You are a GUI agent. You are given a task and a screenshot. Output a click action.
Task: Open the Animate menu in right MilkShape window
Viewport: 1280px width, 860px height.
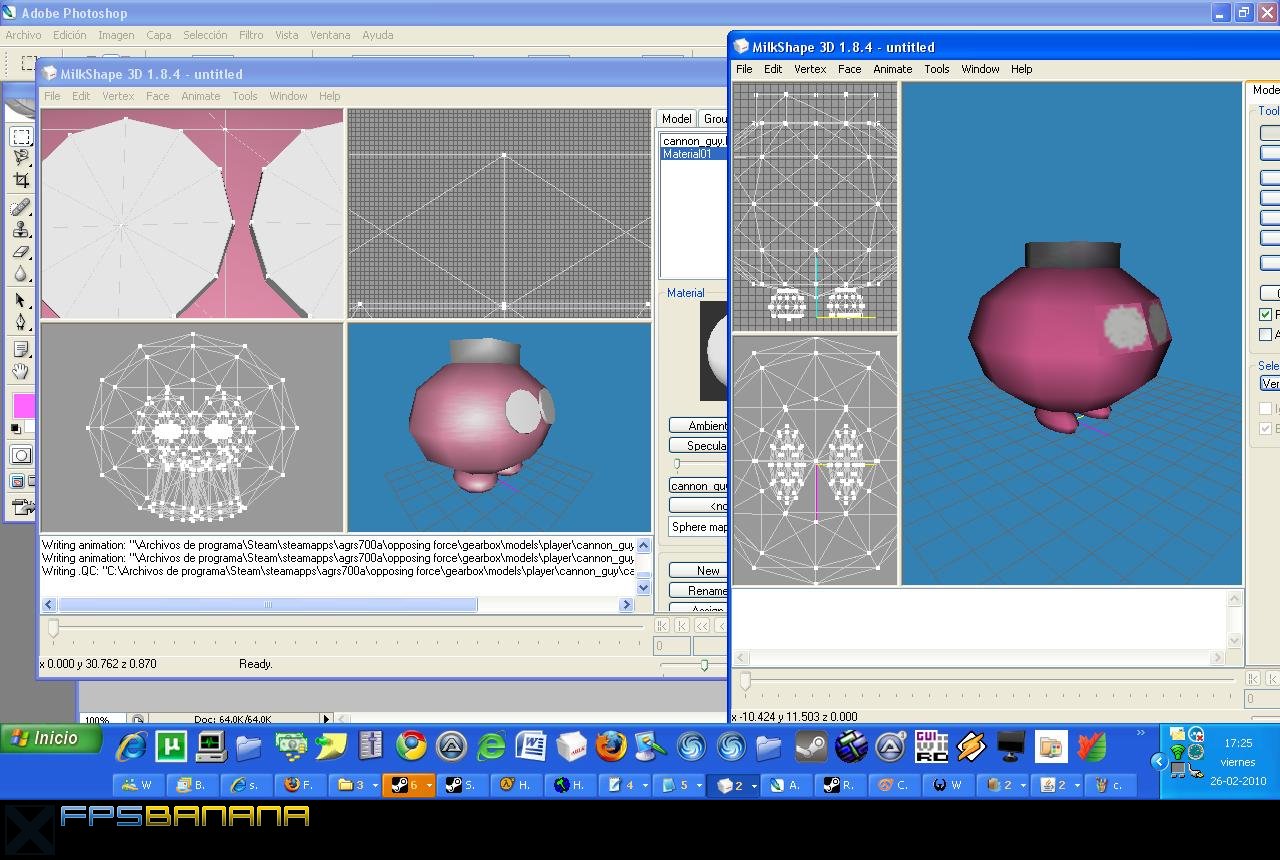click(892, 69)
